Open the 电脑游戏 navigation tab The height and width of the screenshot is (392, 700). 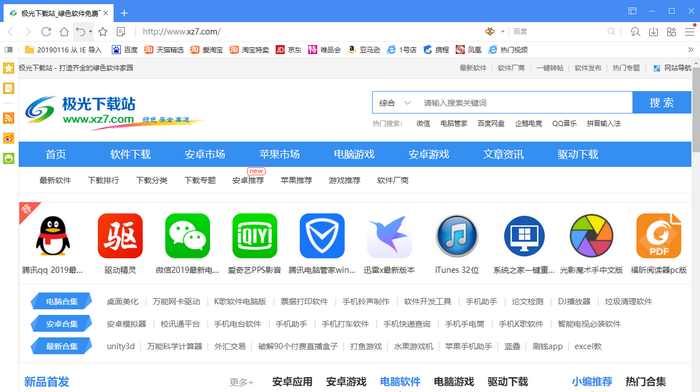click(354, 154)
